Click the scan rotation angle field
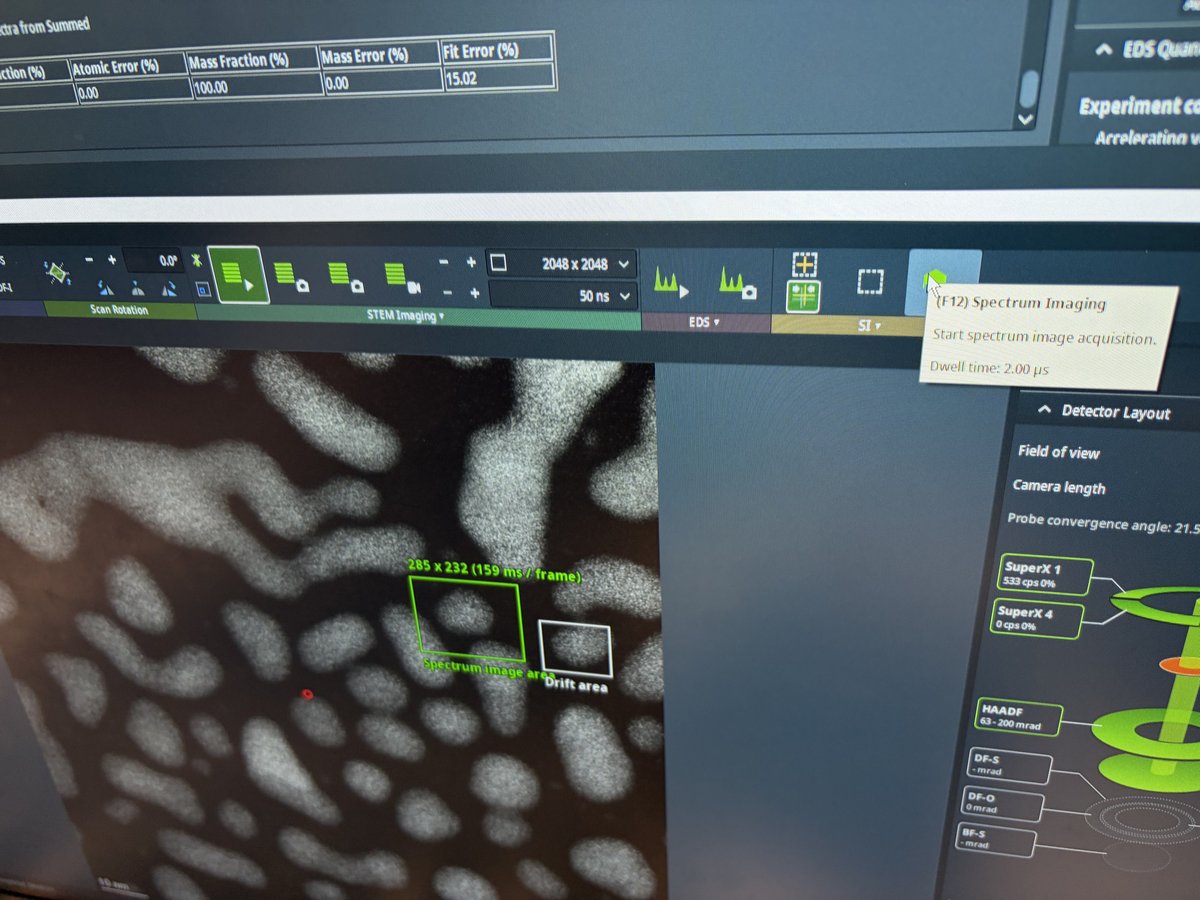This screenshot has width=1200, height=900. (x=152, y=260)
